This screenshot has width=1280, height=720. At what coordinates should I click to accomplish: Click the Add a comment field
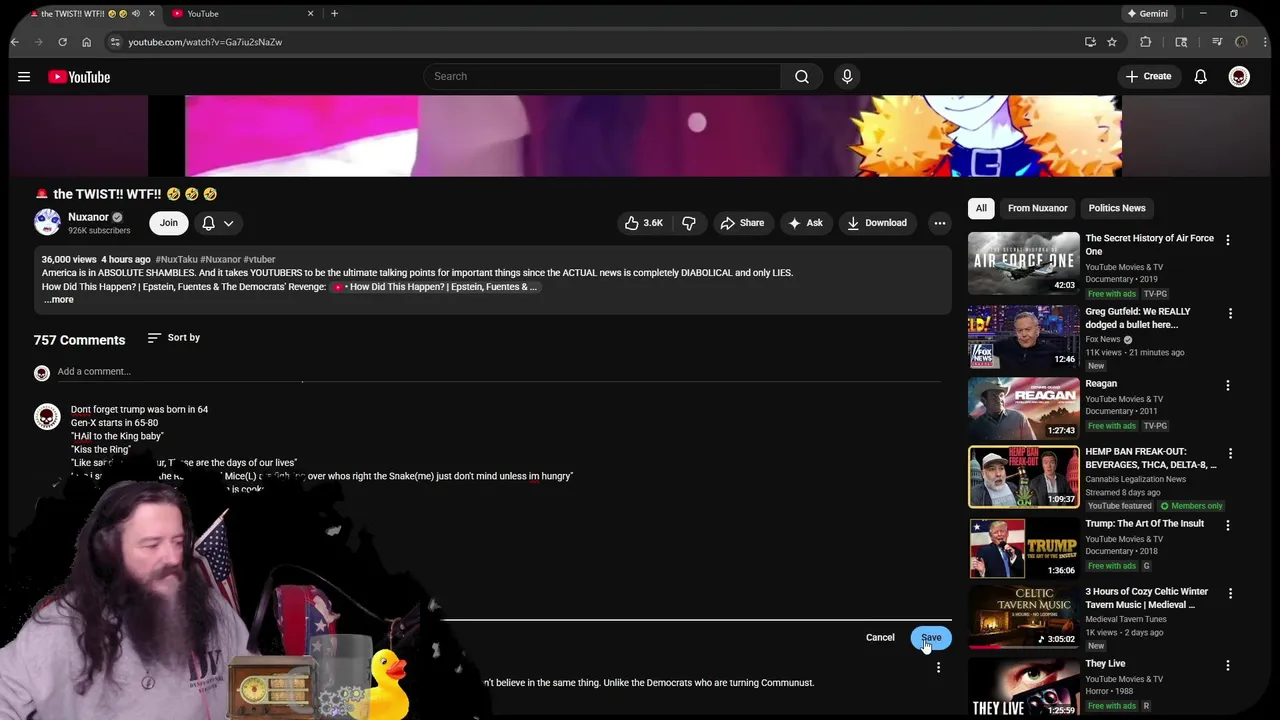[498, 372]
